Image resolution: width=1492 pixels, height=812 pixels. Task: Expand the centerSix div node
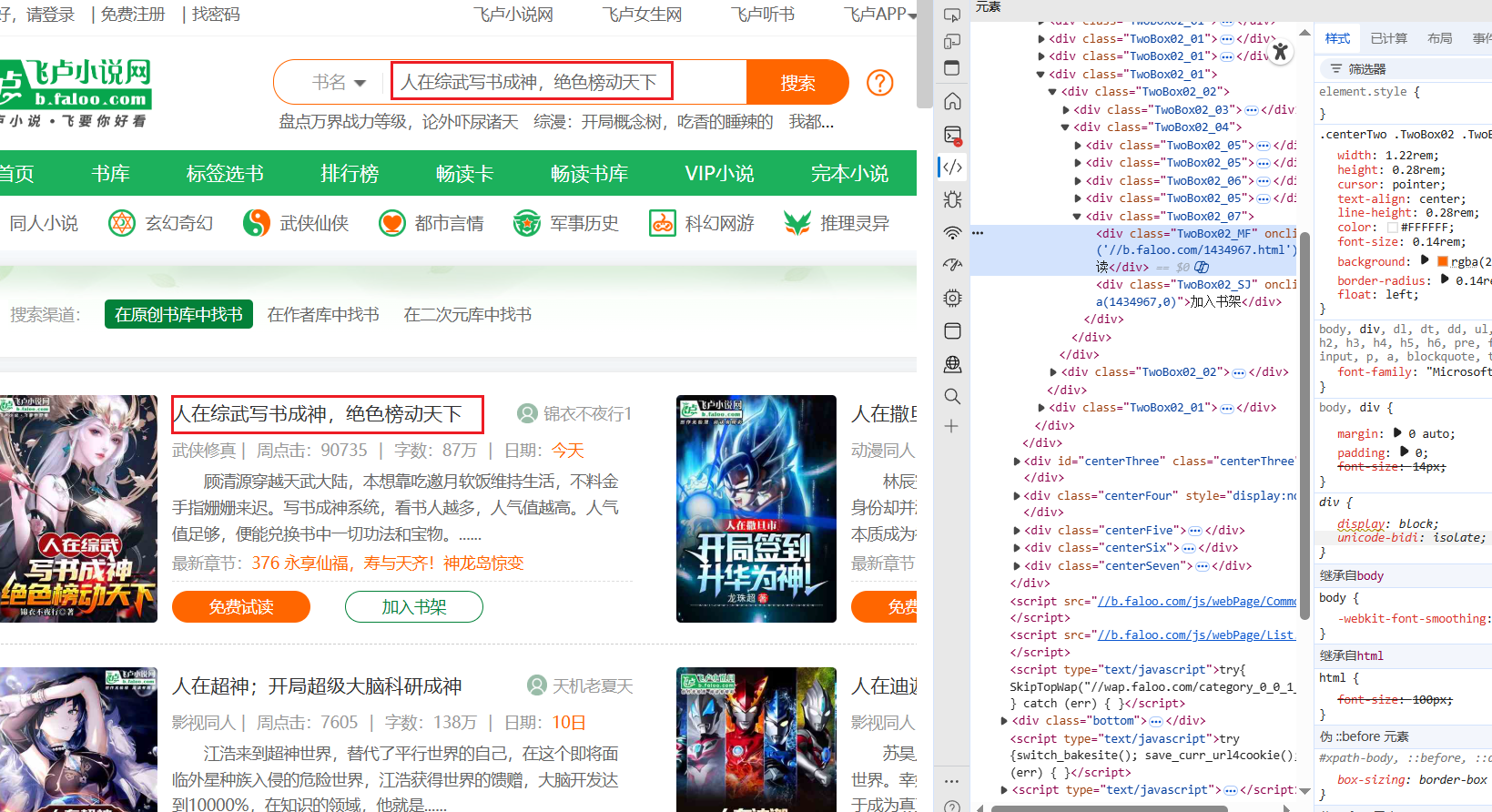(x=1017, y=548)
